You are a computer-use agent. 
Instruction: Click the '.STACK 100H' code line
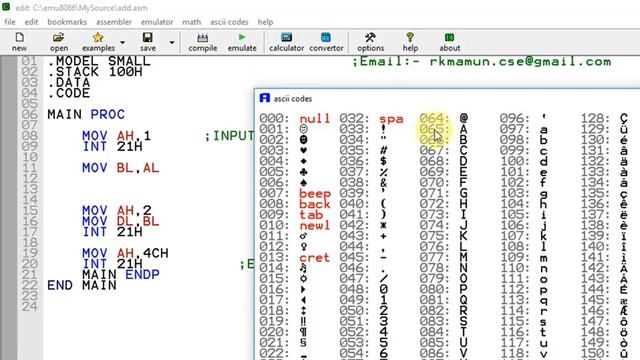click(x=95, y=72)
